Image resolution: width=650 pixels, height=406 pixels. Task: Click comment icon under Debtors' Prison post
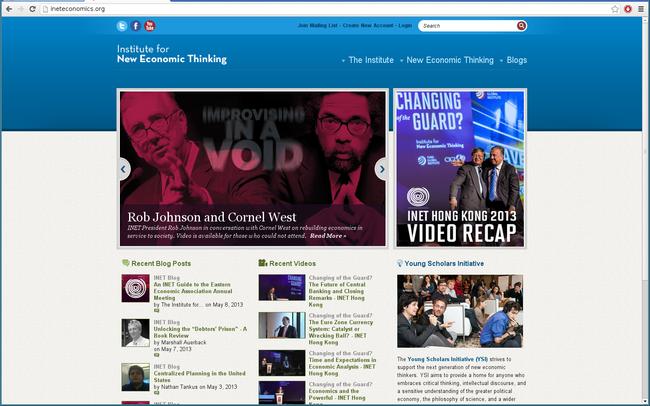click(x=156, y=355)
